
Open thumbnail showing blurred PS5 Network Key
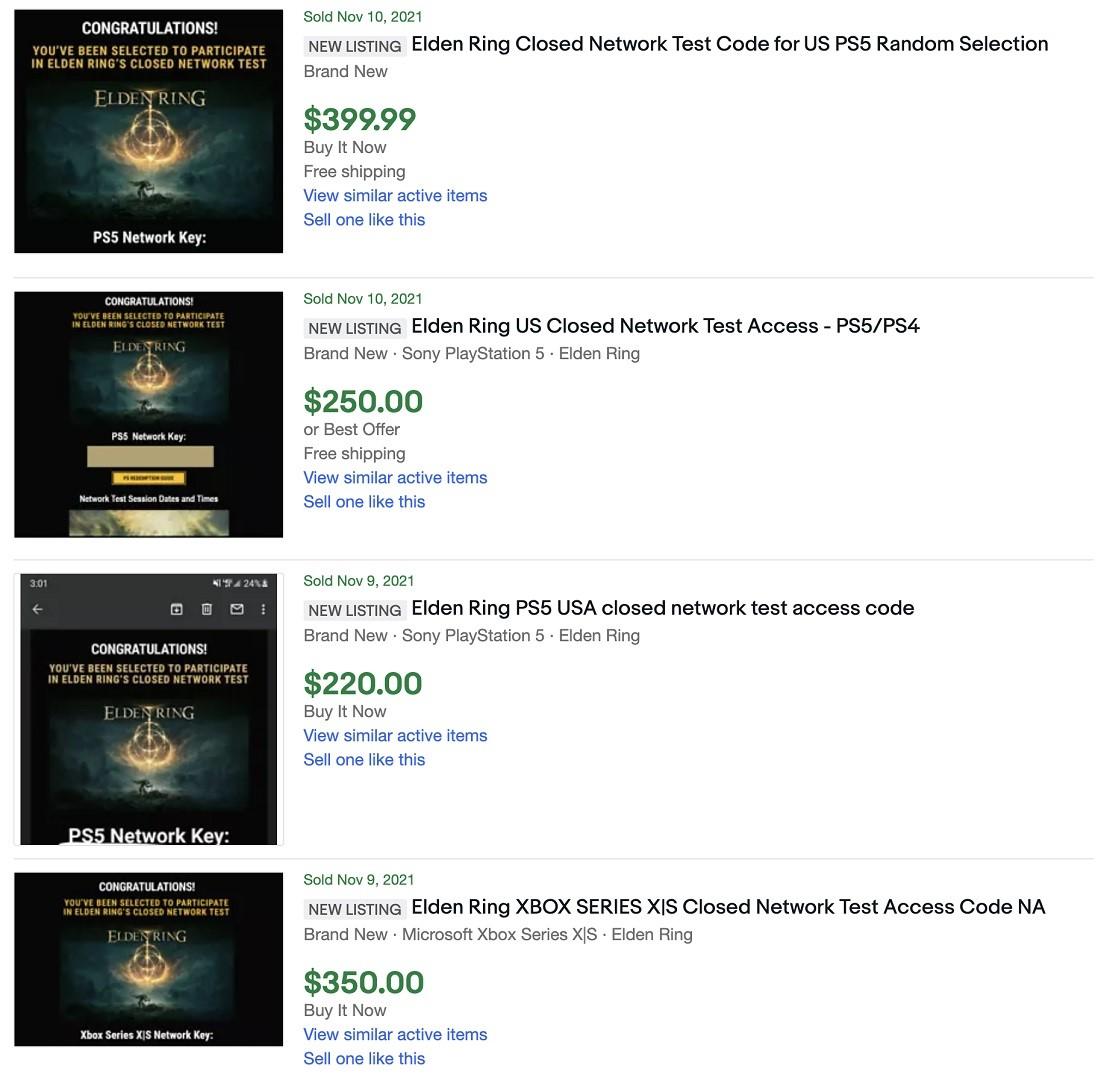click(148, 414)
